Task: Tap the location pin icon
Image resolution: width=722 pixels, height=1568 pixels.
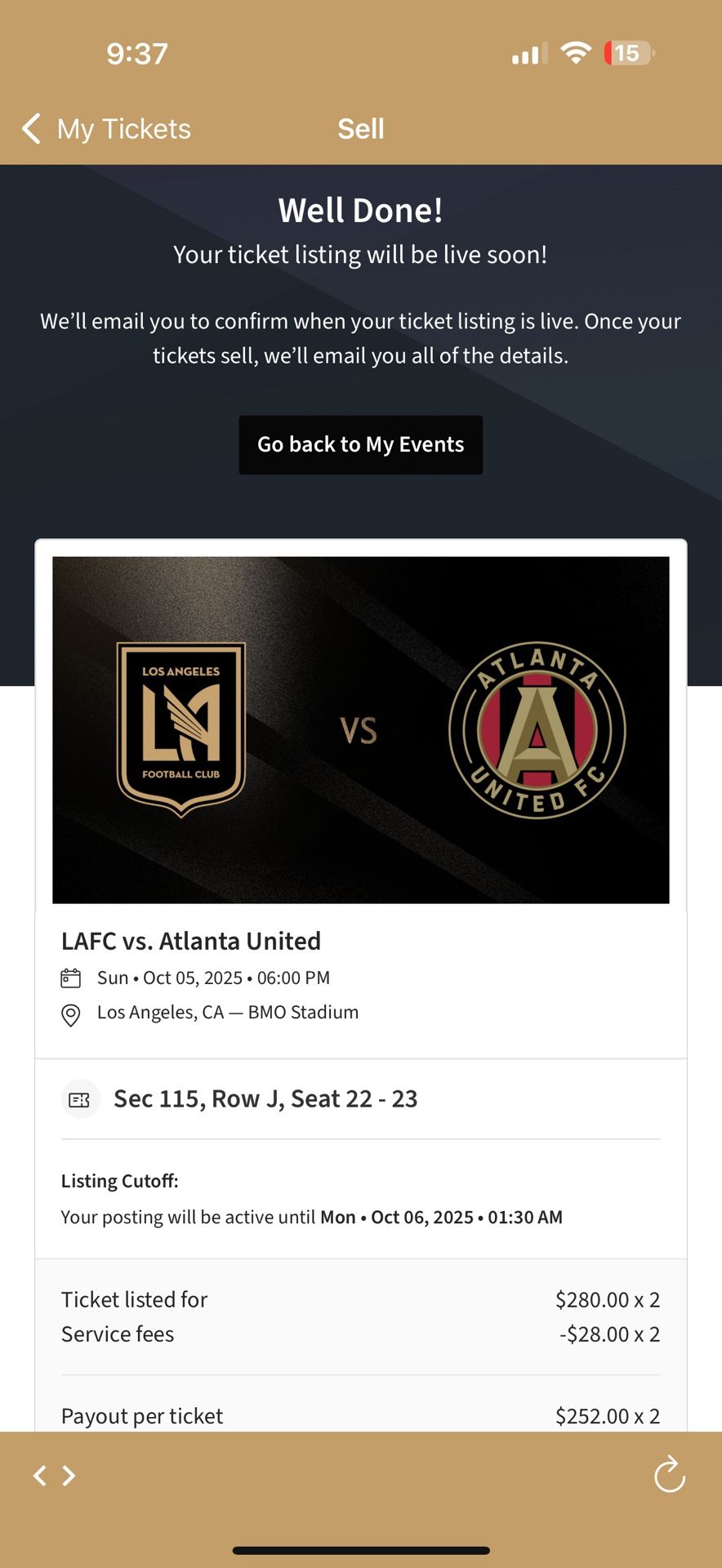Action: 71,1014
